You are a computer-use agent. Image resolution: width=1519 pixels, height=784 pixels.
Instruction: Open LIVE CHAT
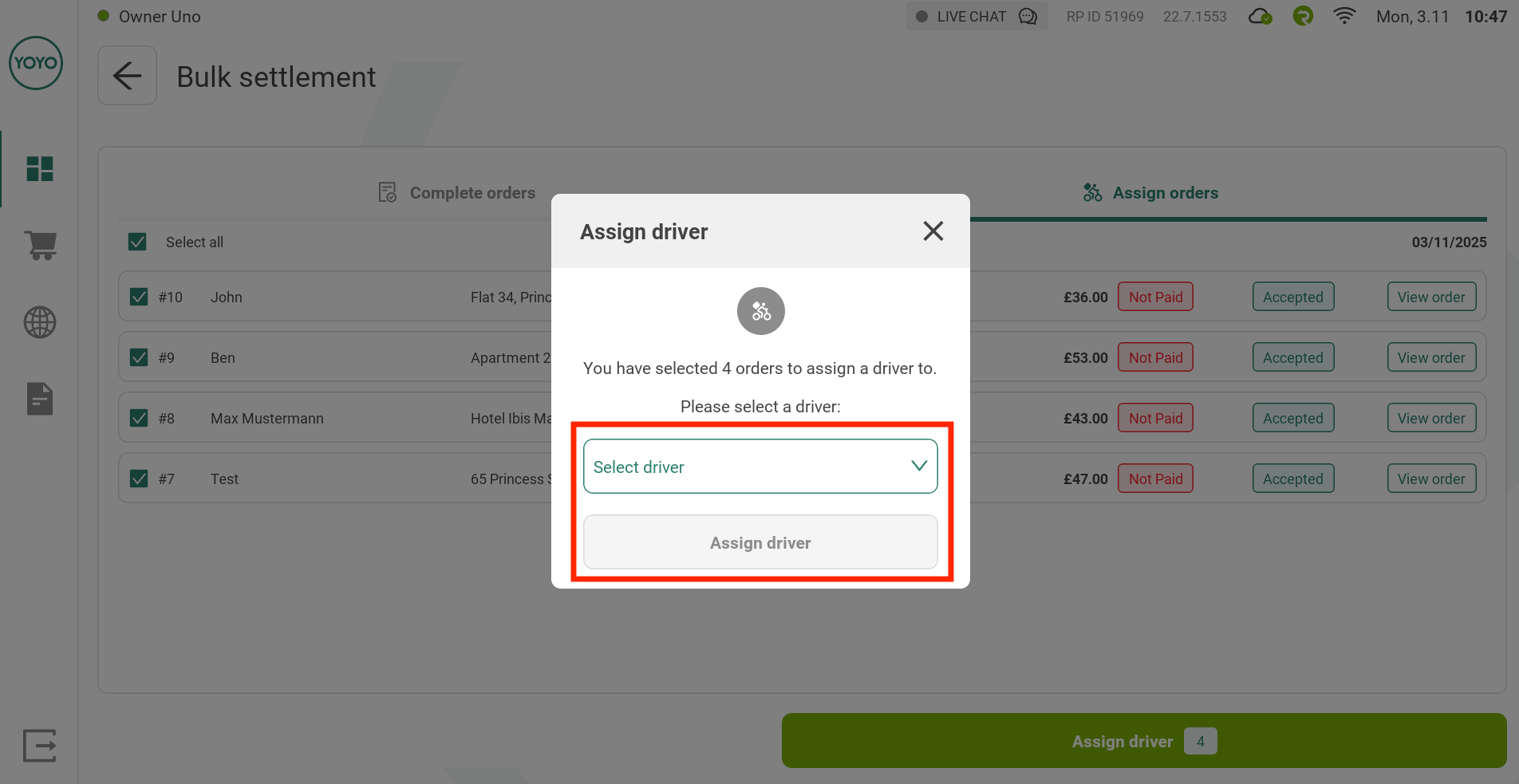977,17
